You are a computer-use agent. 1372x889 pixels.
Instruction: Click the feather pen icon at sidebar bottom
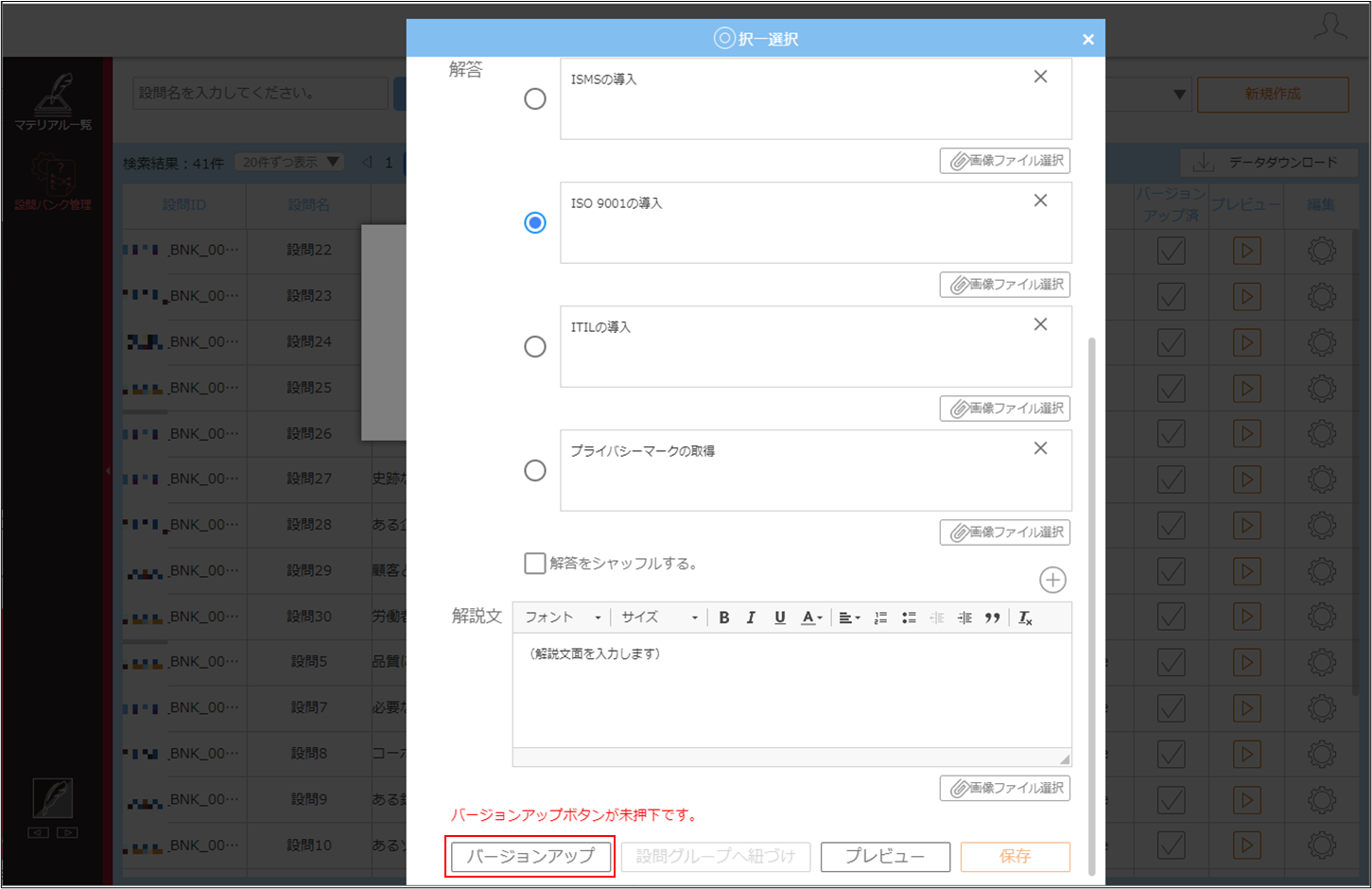click(x=52, y=798)
